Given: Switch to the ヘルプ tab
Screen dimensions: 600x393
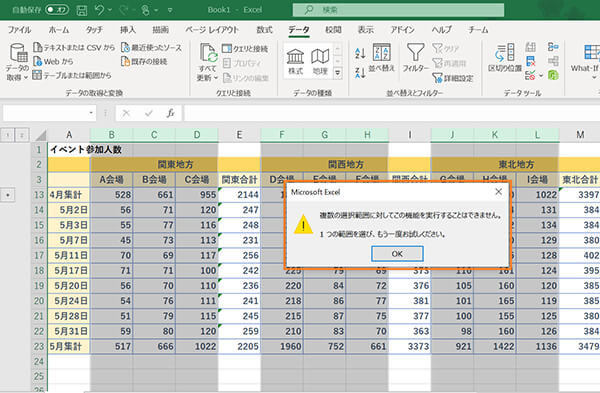Looking at the screenshot, I should point(442,30).
